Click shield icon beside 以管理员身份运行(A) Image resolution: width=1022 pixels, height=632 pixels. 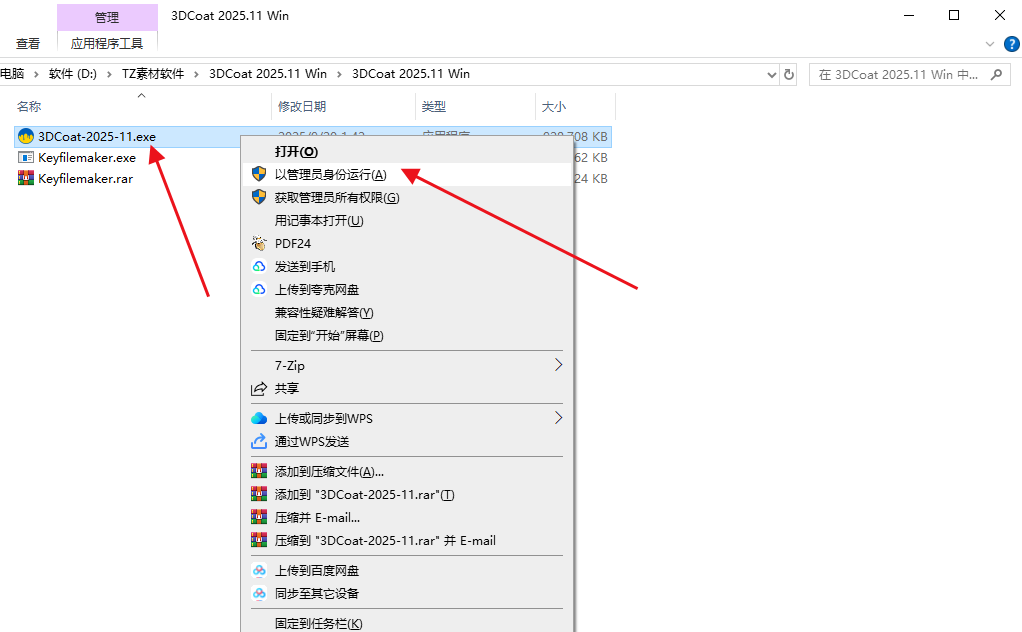259,174
